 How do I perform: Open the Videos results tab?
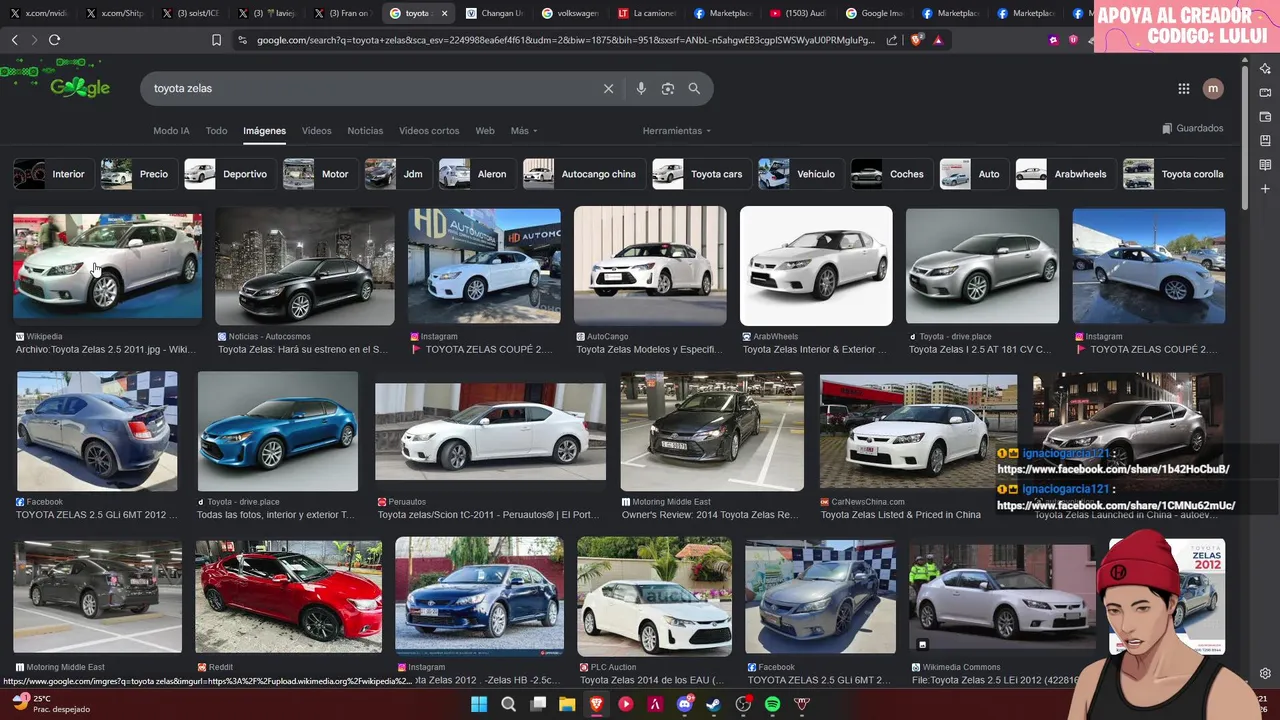pyautogui.click(x=316, y=131)
